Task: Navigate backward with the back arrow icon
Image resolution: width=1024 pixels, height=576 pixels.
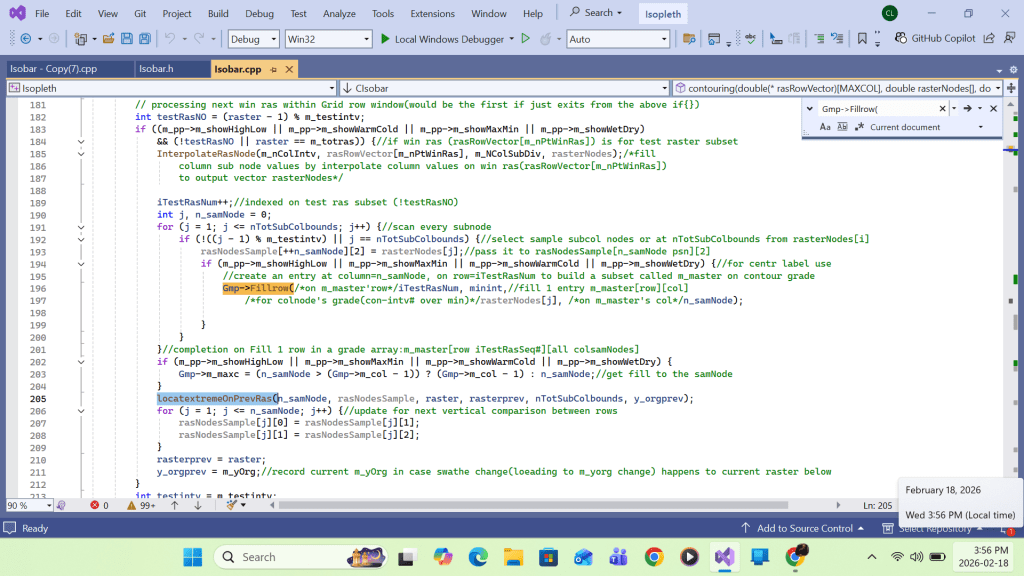Action: point(24,39)
